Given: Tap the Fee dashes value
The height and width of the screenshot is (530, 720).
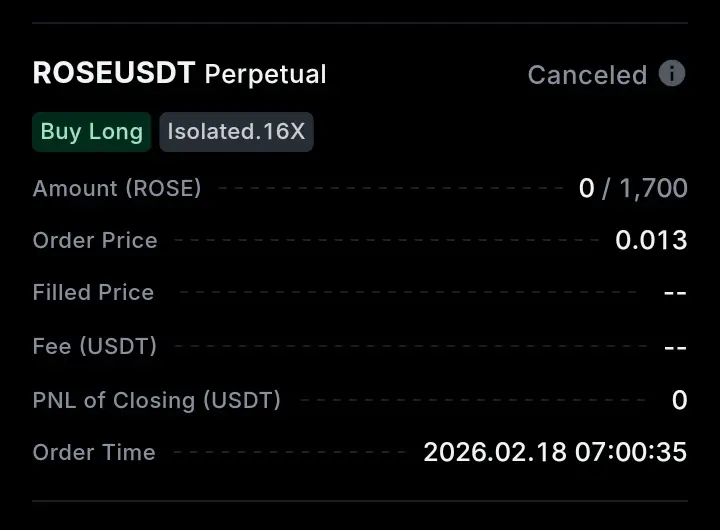Looking at the screenshot, I should pyautogui.click(x=675, y=348).
